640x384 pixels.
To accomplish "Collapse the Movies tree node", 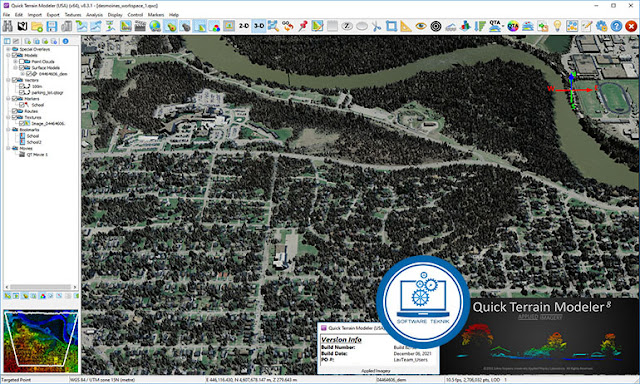I will click(x=8, y=148).
